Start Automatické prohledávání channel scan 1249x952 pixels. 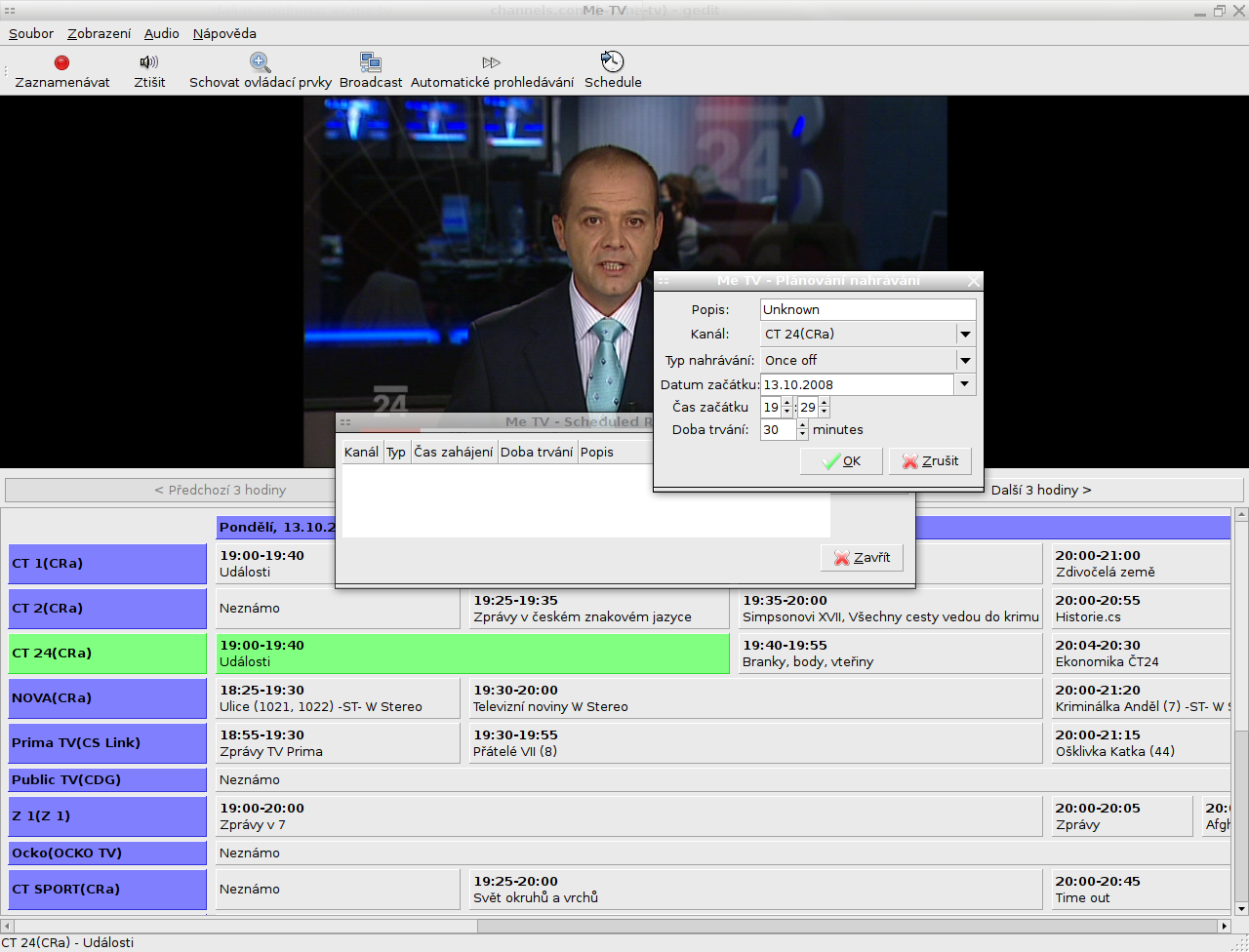(492, 62)
